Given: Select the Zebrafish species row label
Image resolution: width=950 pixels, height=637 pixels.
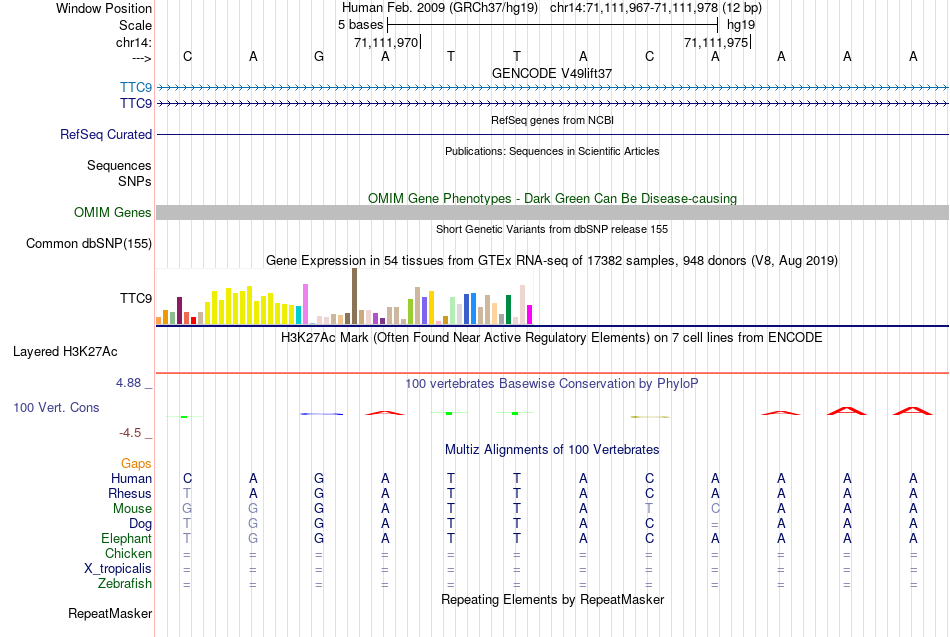Looking at the screenshot, I should point(125,584).
